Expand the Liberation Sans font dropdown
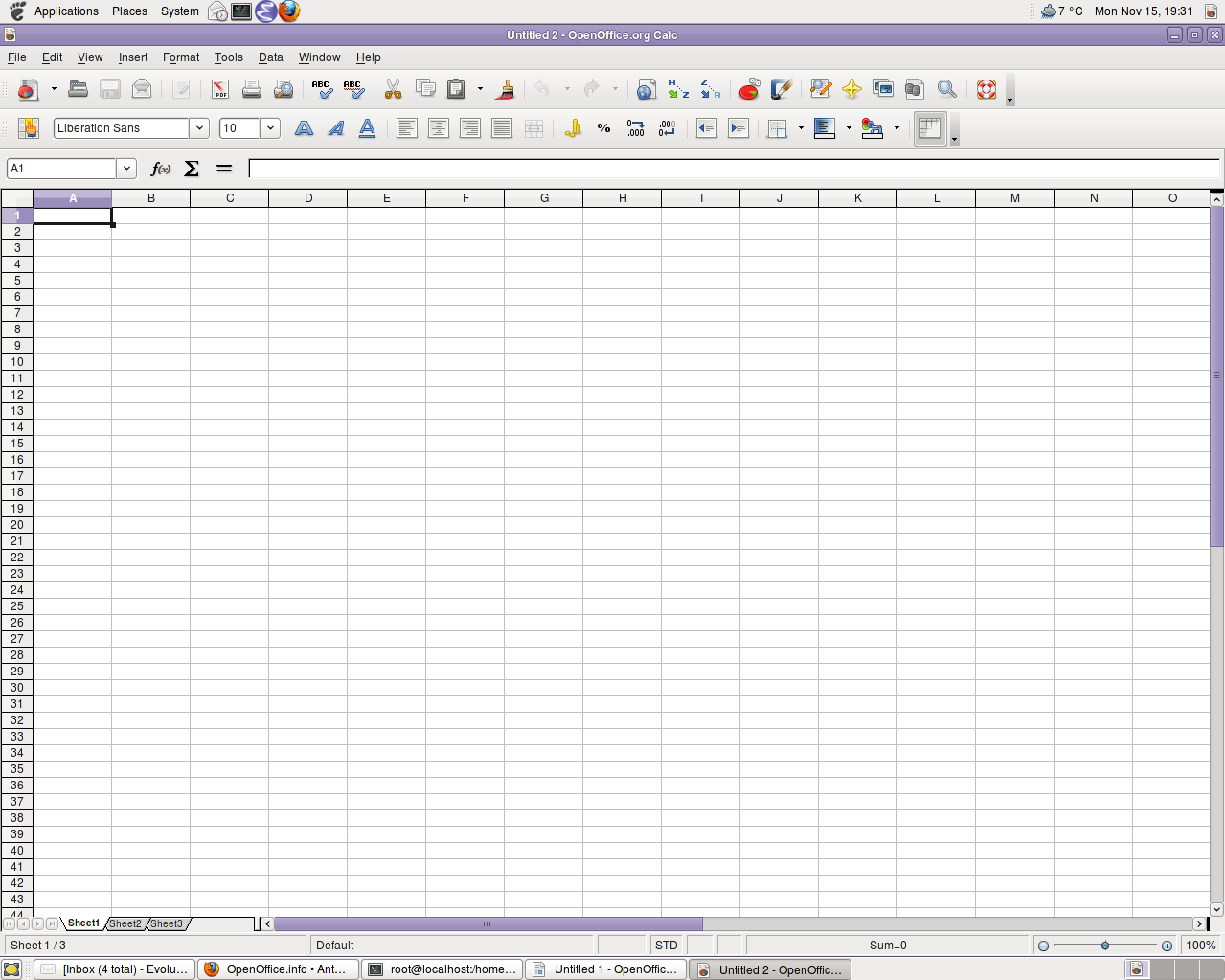 pyautogui.click(x=199, y=128)
